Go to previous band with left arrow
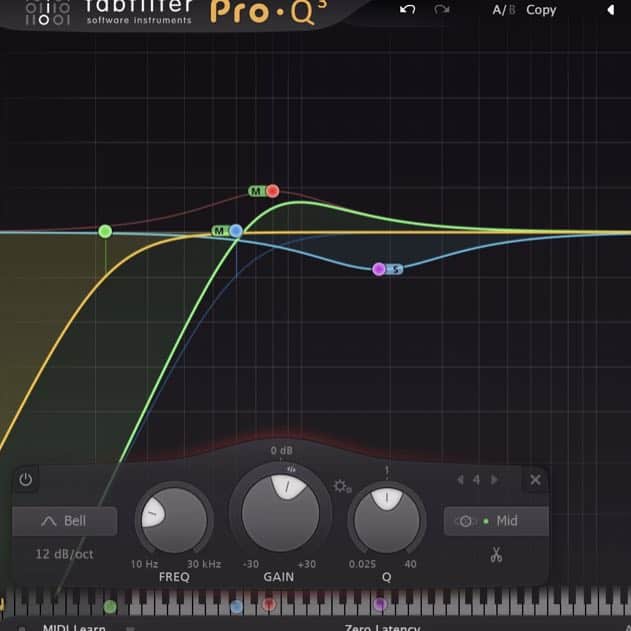The image size is (631, 631). point(461,479)
